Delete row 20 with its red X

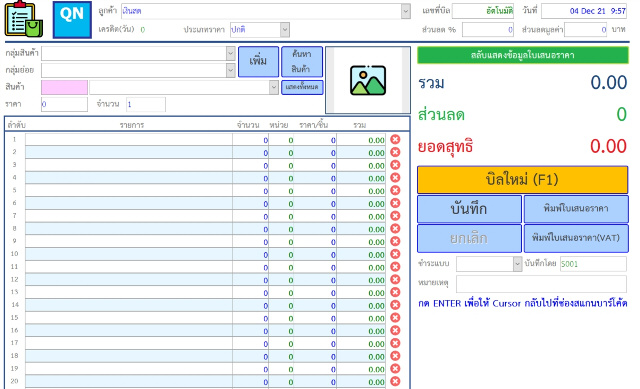(395, 381)
